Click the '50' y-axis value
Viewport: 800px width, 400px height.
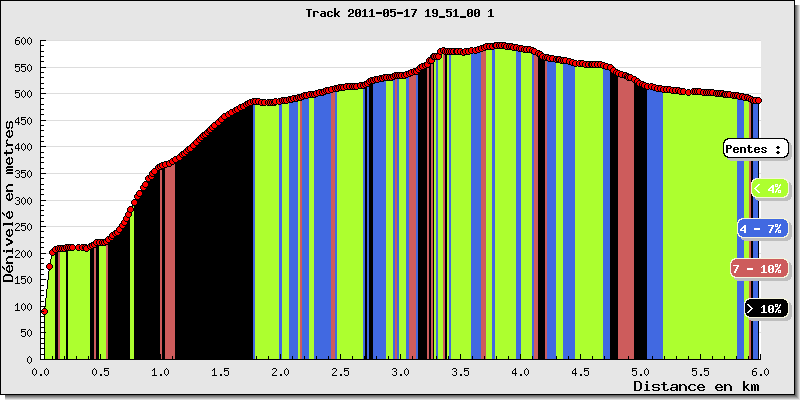[x=27, y=333]
